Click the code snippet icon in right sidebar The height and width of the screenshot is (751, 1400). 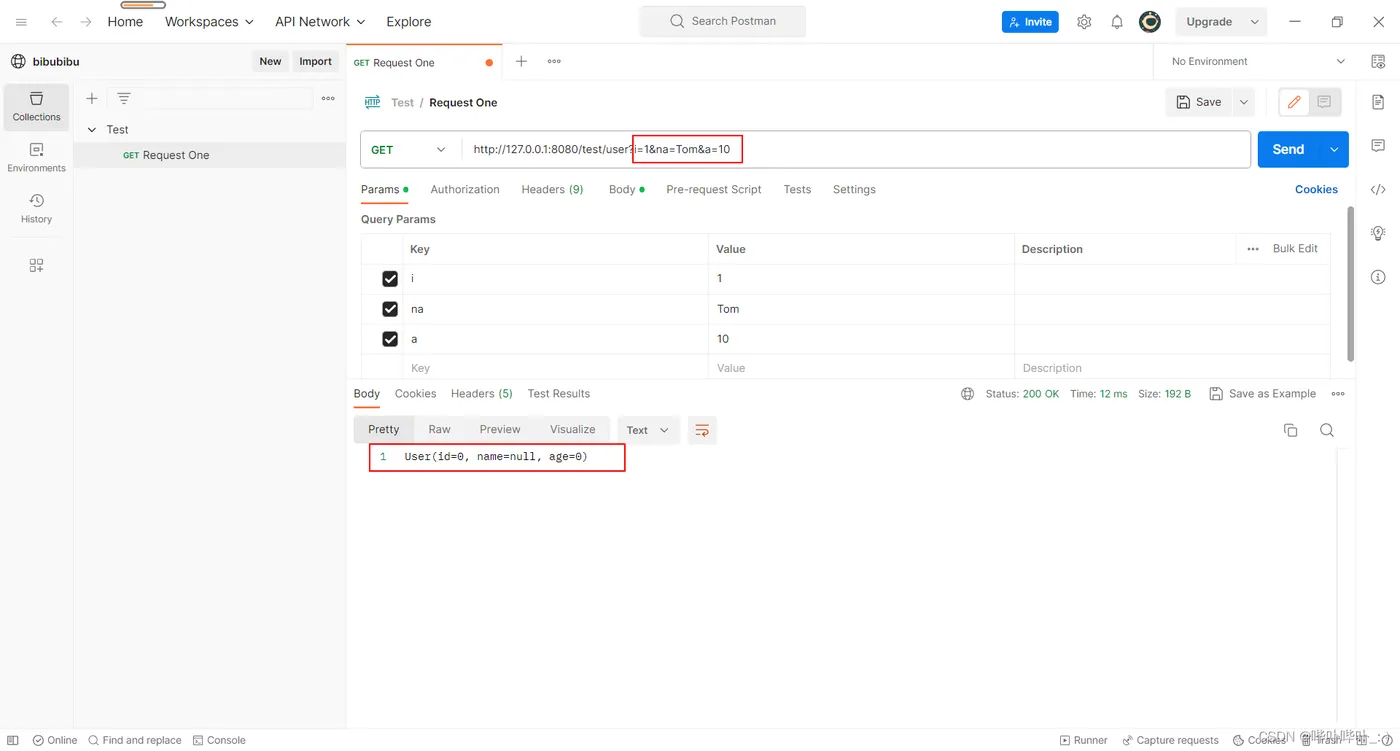coord(1378,189)
